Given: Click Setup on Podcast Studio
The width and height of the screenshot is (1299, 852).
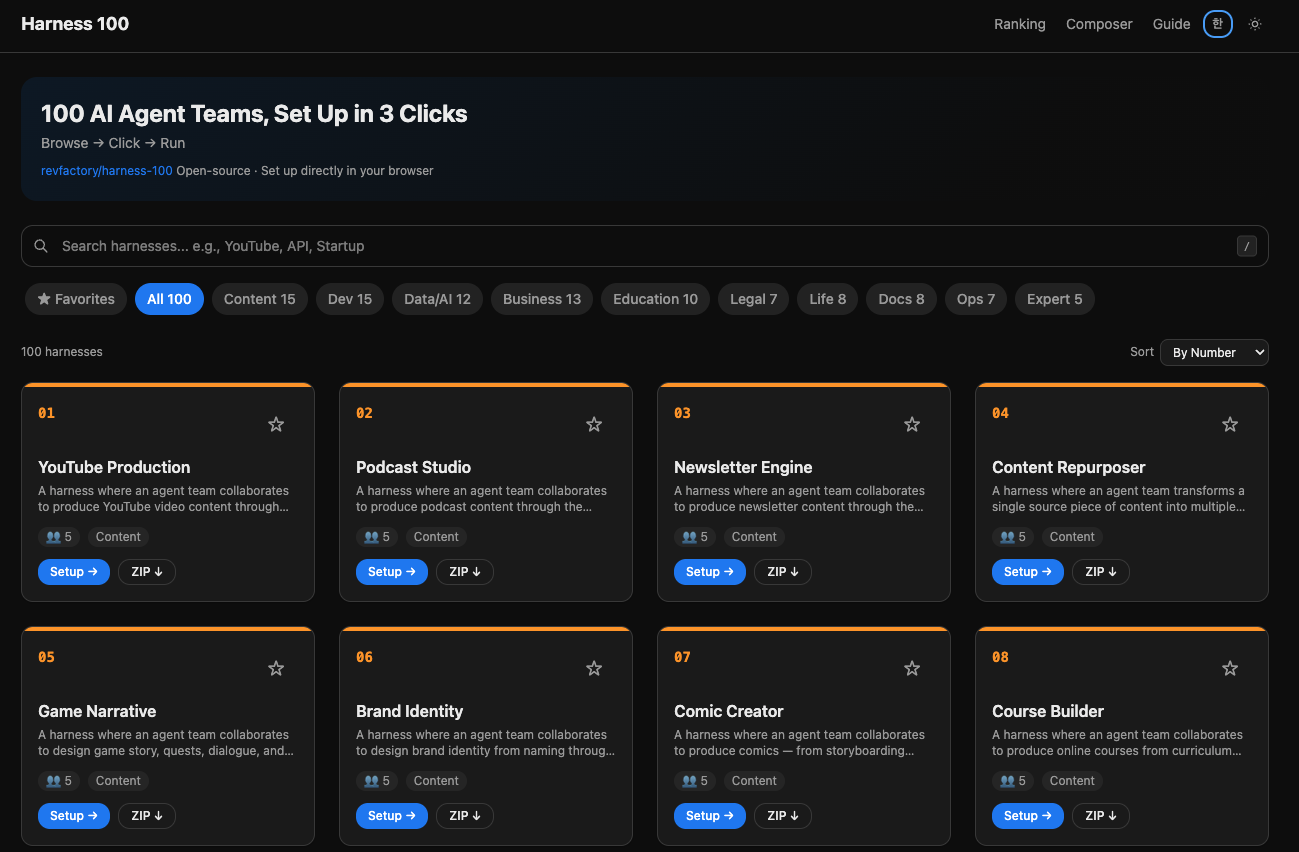Looking at the screenshot, I should 392,572.
